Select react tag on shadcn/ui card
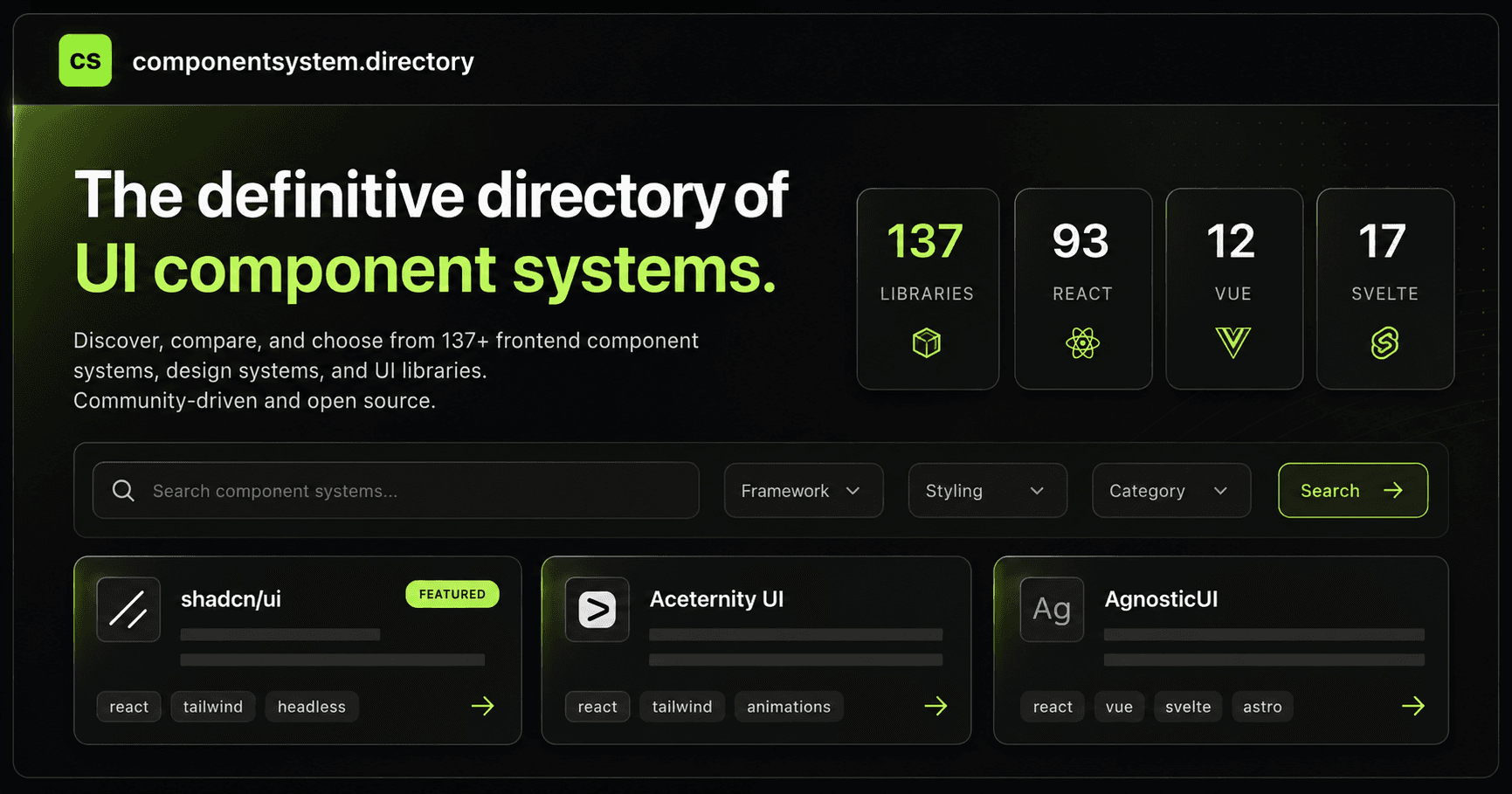Screen dimensions: 1512x794 pos(129,707)
